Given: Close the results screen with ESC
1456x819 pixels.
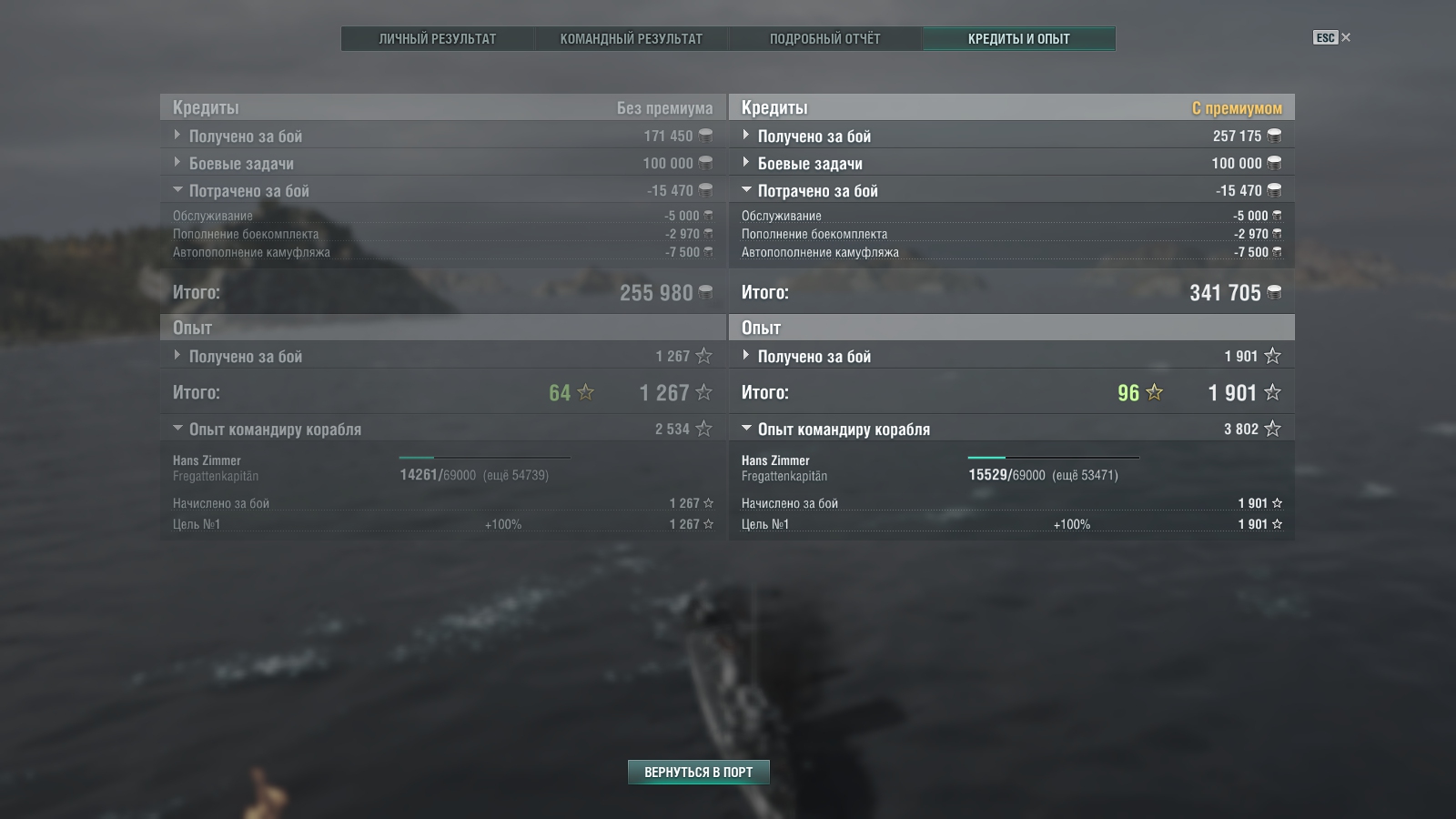Looking at the screenshot, I should coord(1331,37).
